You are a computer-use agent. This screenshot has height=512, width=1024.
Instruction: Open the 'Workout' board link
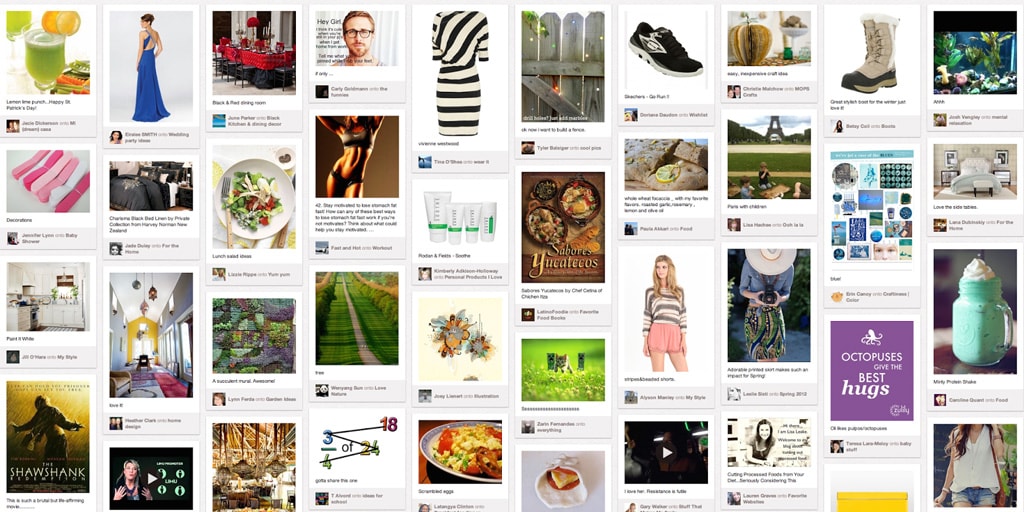tap(383, 248)
